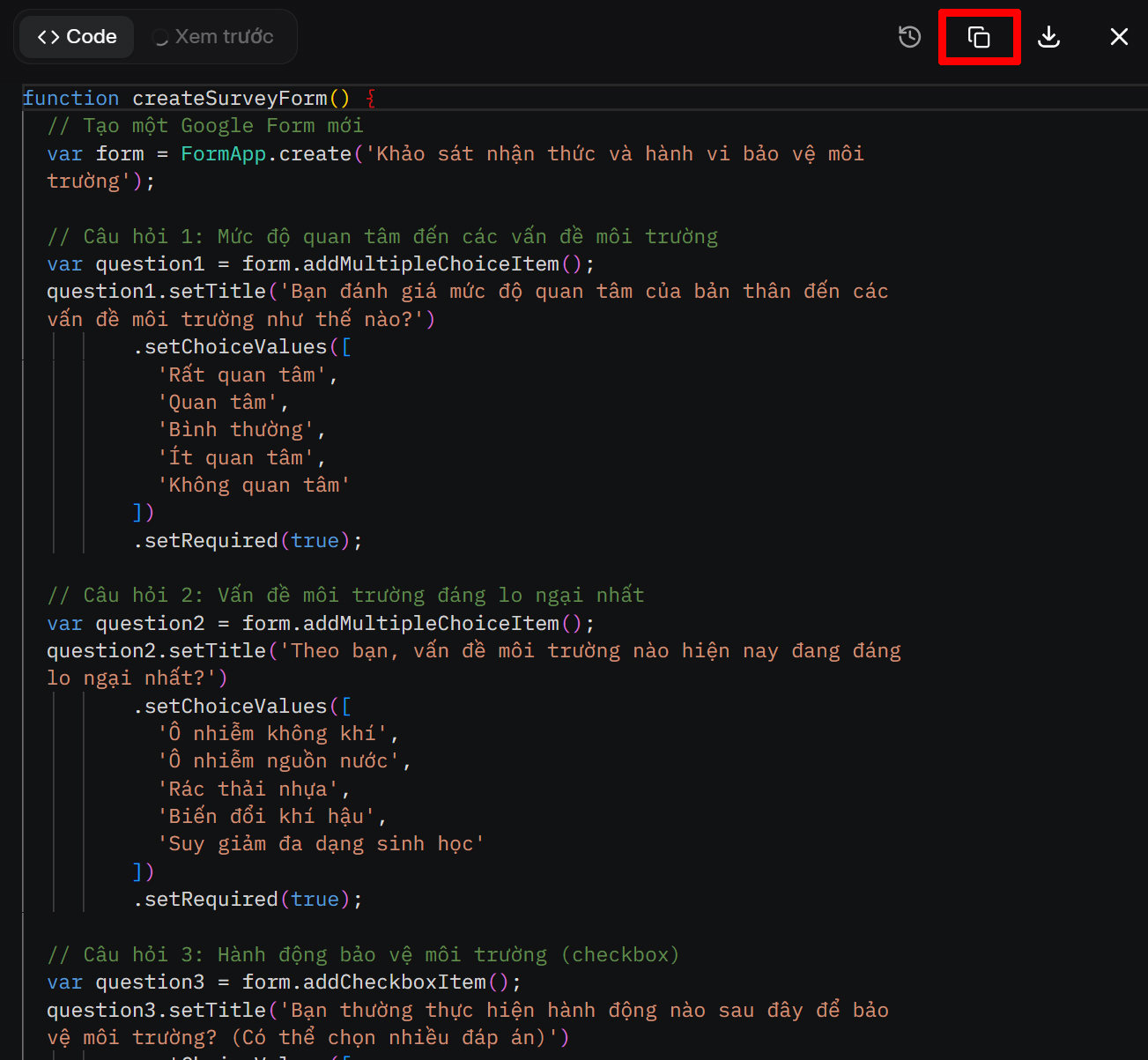Click the 'Không quan tâm' choice string
Screen dimensions: 1148x1060
point(254,486)
